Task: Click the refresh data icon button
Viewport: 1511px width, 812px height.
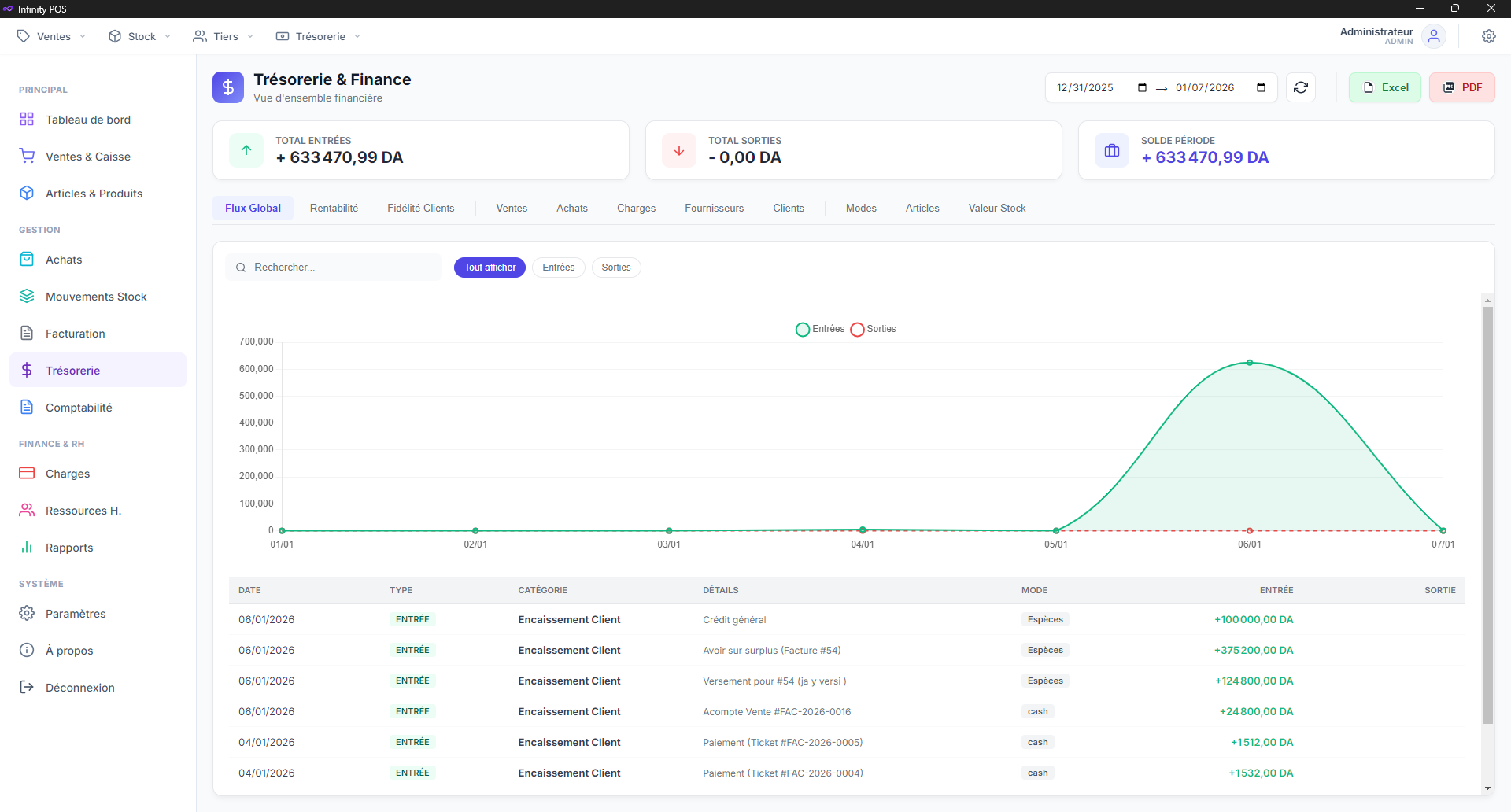Action: (x=1301, y=87)
